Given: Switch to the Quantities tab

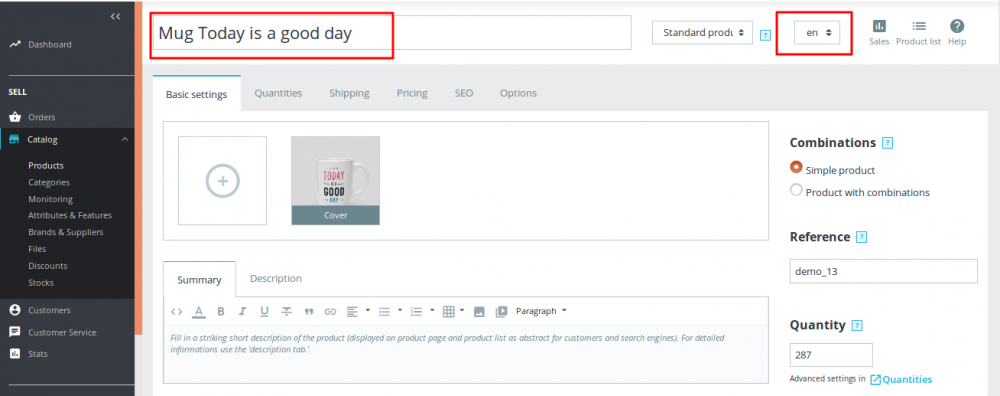Looking at the screenshot, I should (278, 93).
